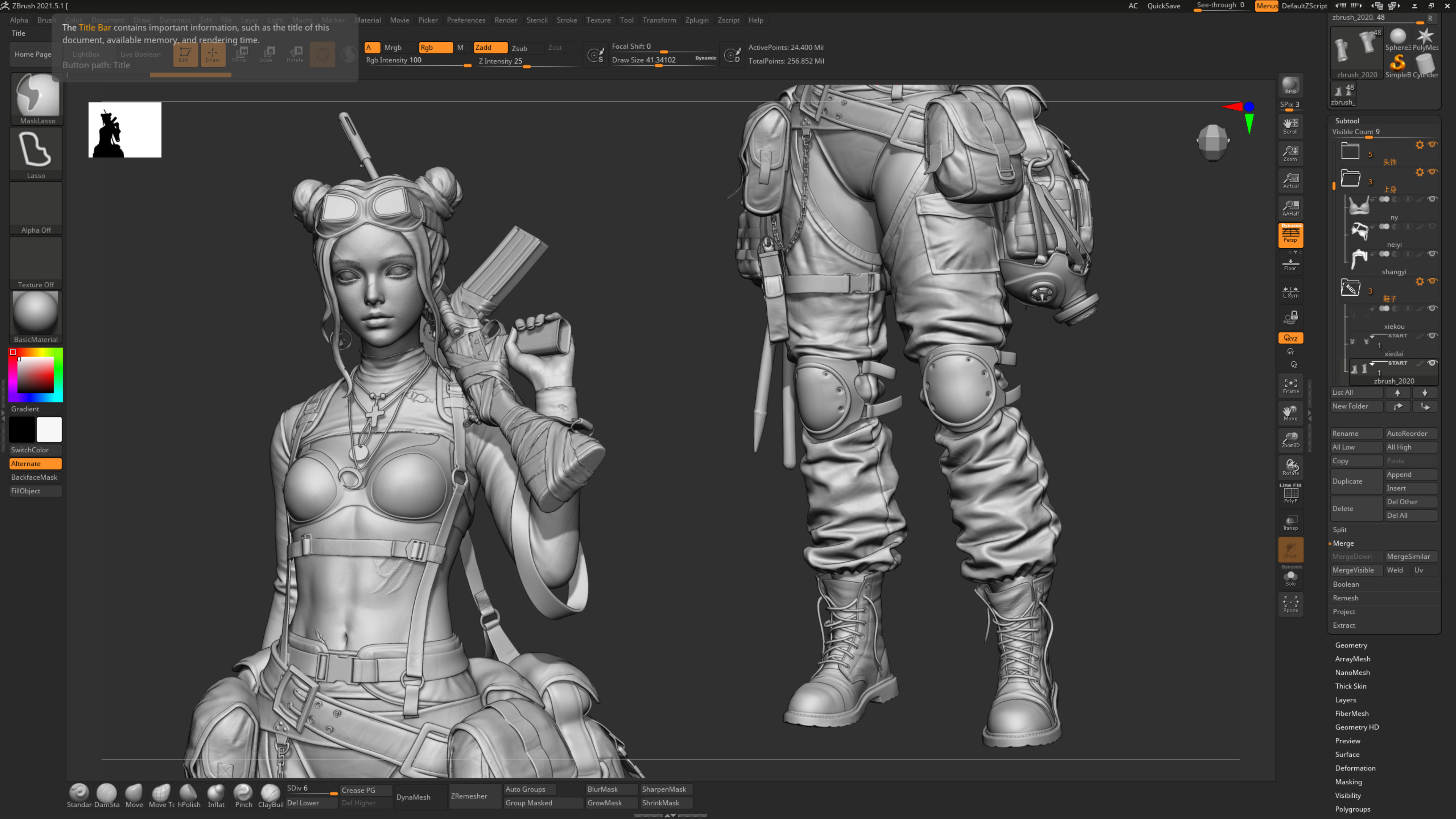
Task: Click the silhouette thumbnail preview
Action: click(x=125, y=129)
